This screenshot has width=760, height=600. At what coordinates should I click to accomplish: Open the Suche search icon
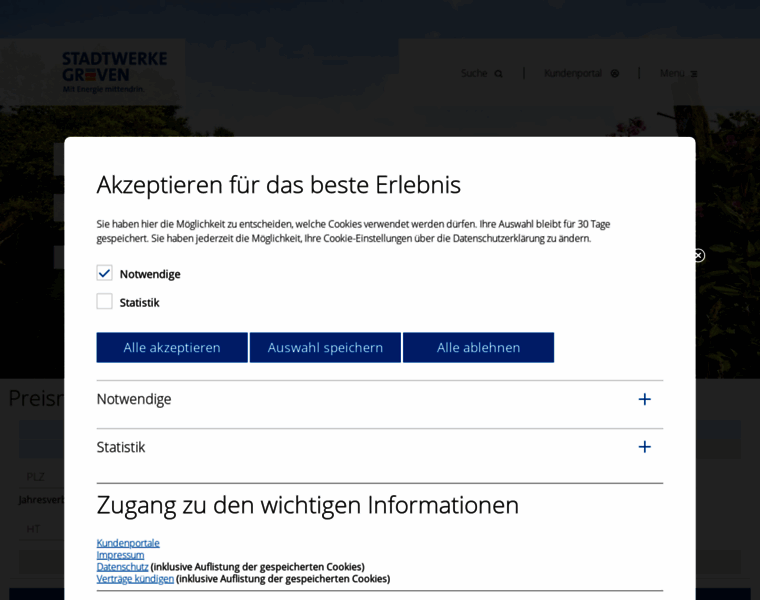tap(499, 74)
